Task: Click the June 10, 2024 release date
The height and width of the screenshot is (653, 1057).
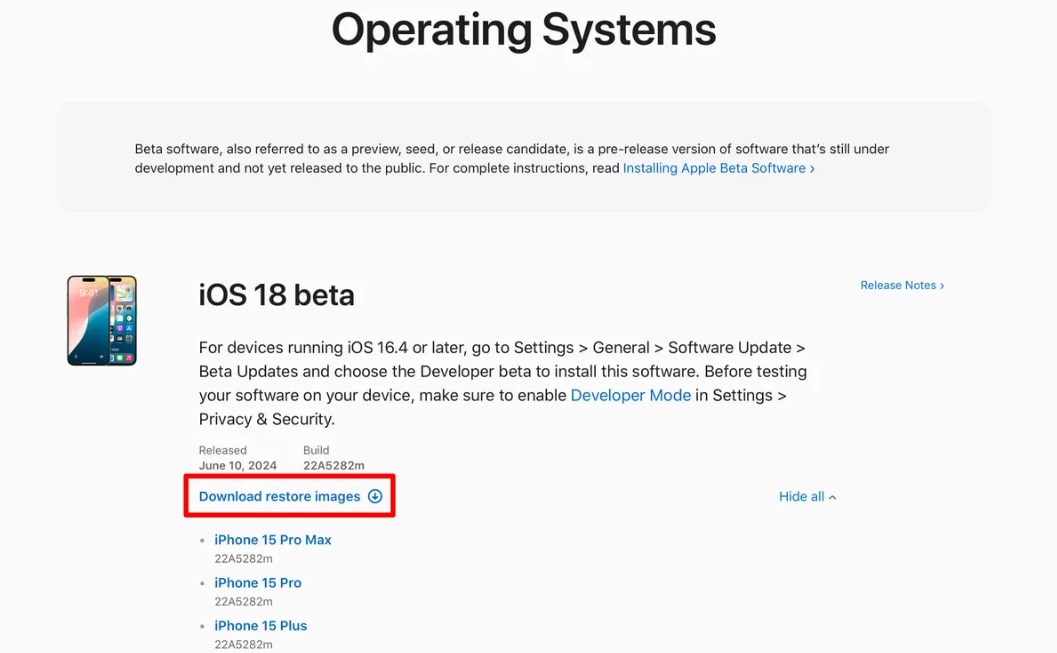Action: [x=239, y=465]
